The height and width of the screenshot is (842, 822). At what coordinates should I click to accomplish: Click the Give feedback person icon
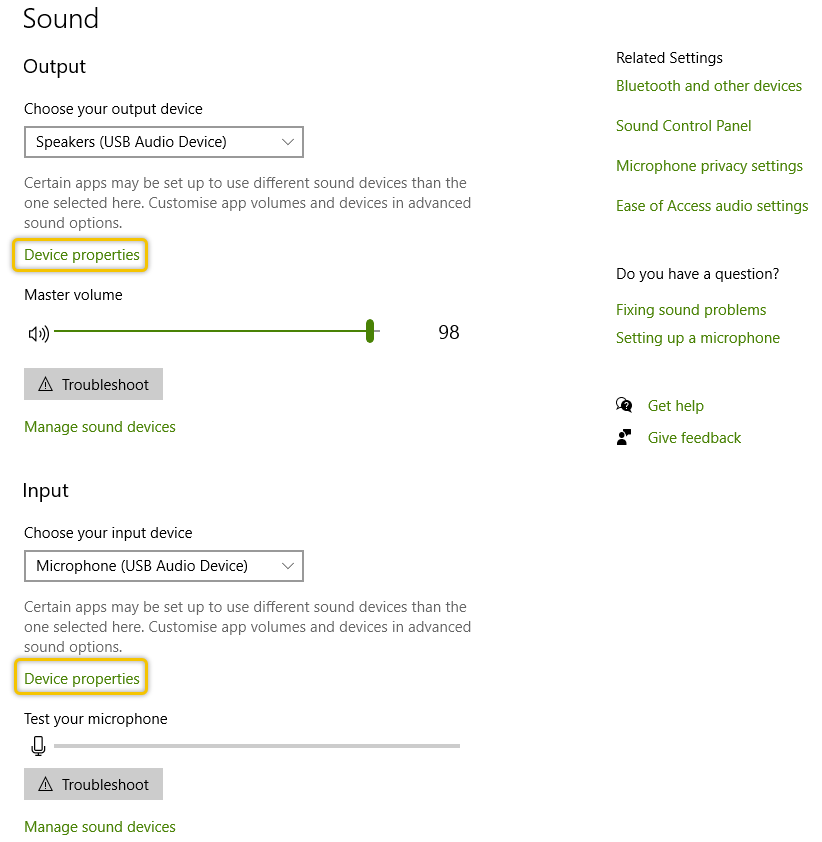(624, 437)
